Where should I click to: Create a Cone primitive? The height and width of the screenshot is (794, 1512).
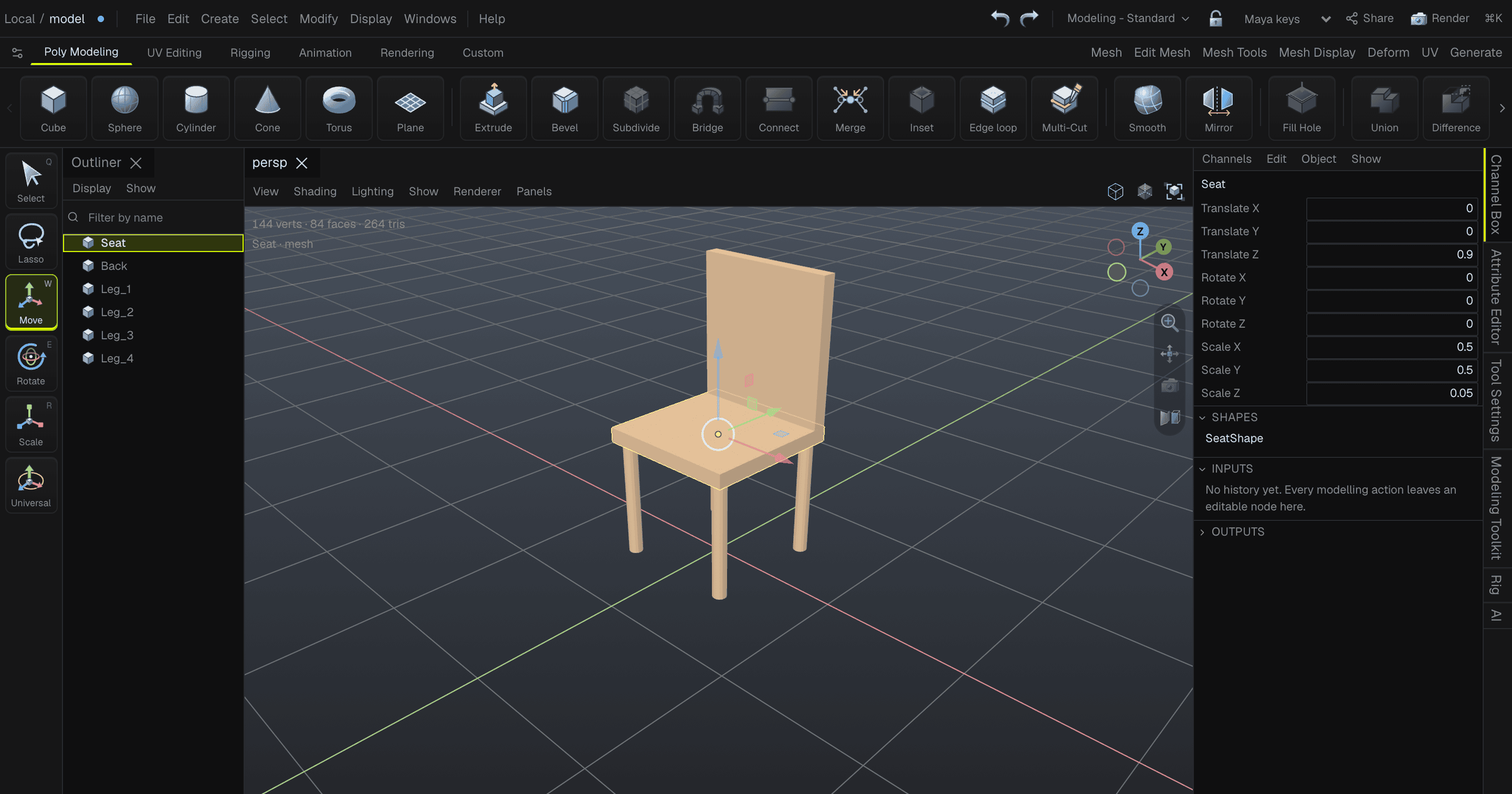point(268,108)
